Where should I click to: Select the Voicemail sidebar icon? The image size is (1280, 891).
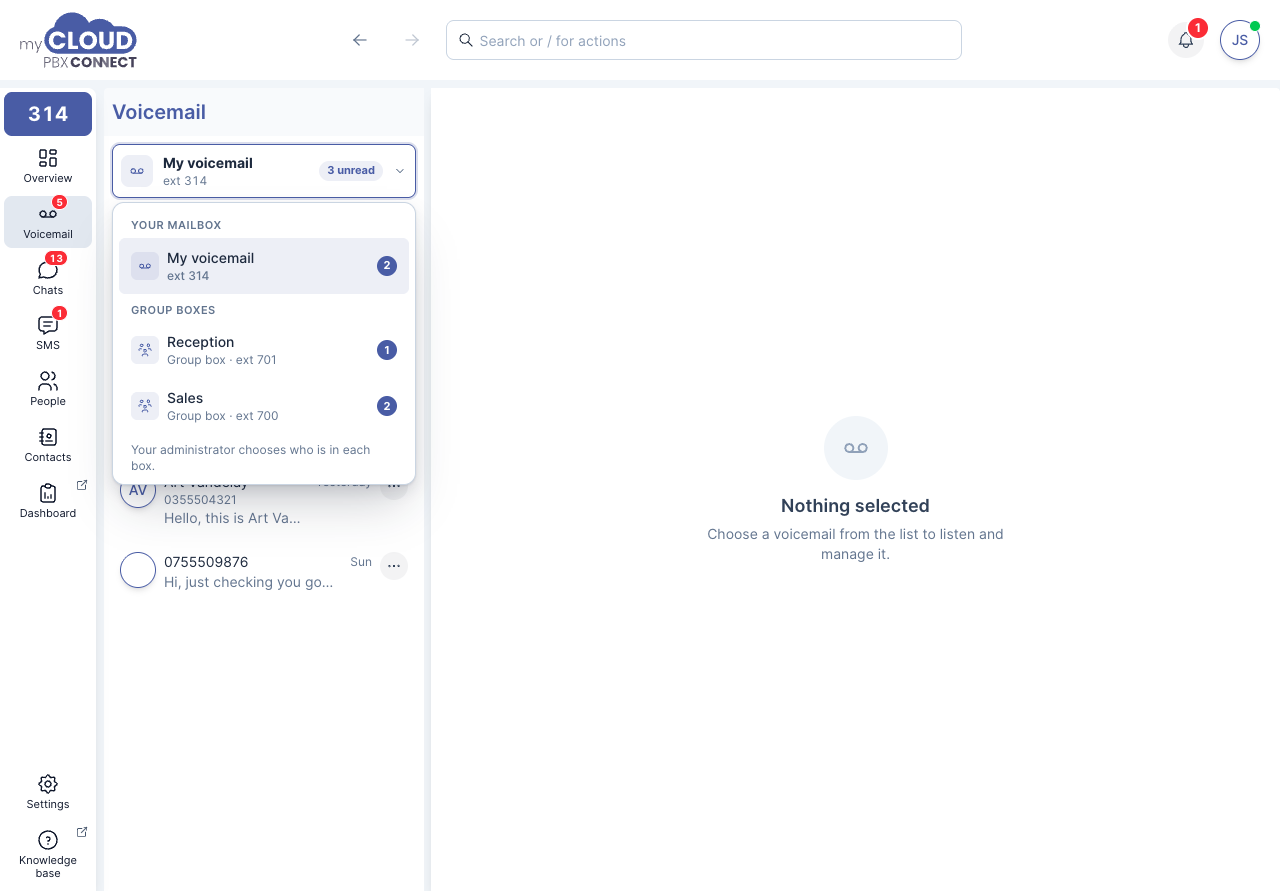tap(48, 222)
